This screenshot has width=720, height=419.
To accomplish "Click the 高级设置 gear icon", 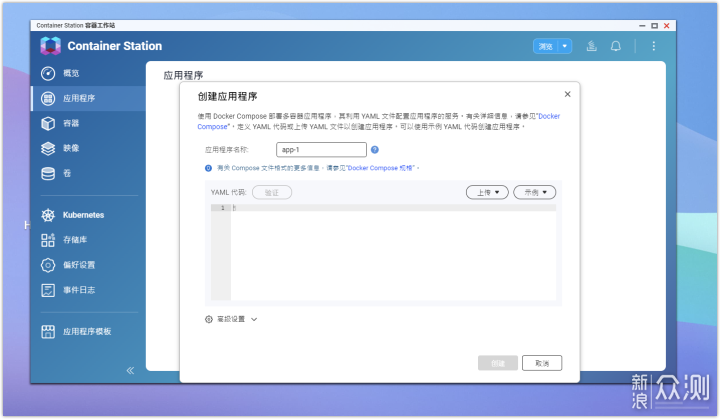I will (208, 319).
